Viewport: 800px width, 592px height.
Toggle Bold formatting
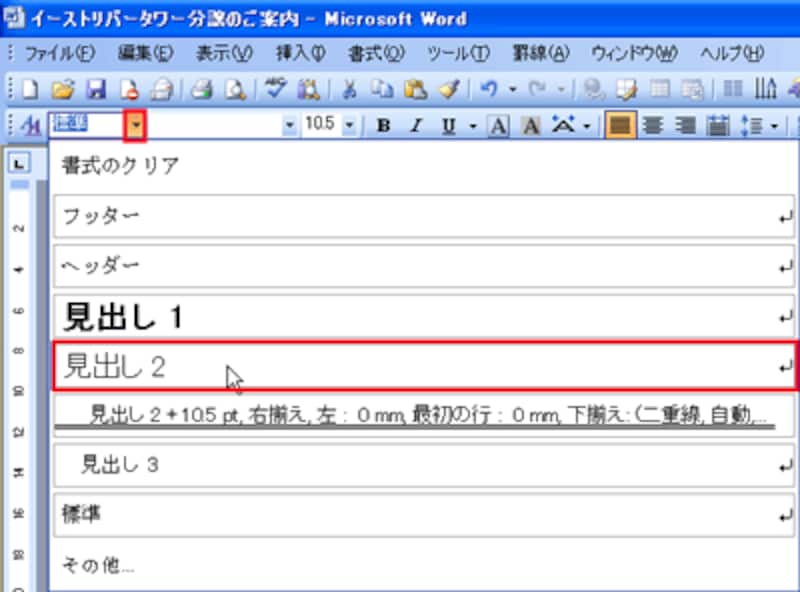tap(382, 126)
